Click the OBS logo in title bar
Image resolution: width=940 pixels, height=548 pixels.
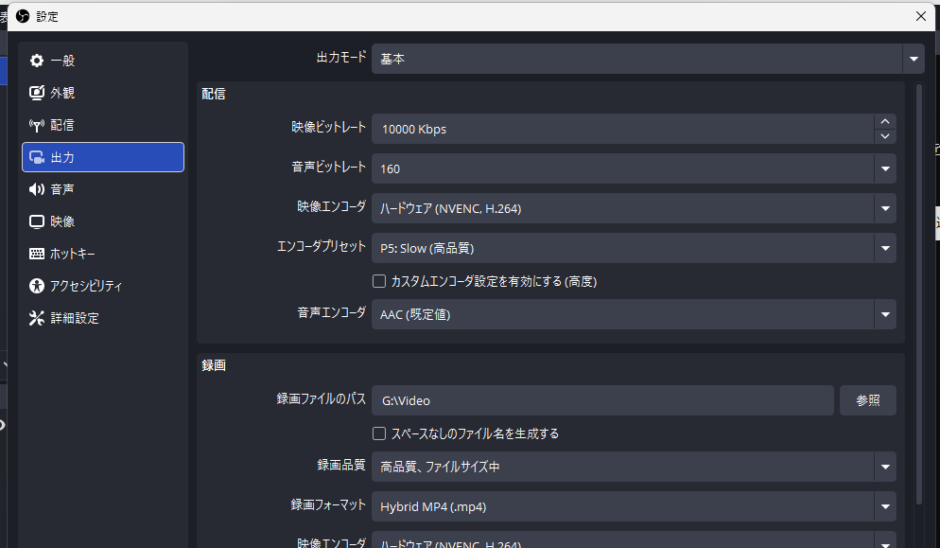click(x=23, y=16)
